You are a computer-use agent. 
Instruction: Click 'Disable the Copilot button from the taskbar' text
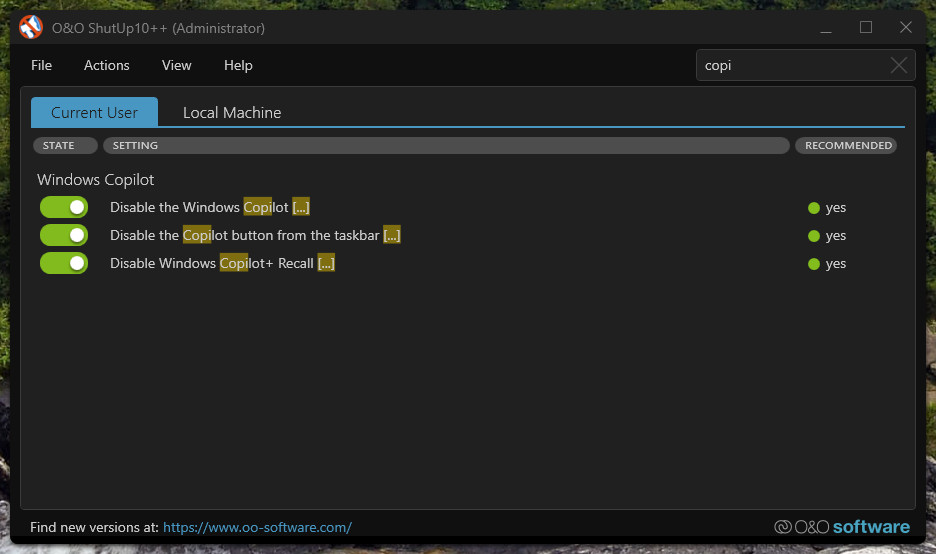(x=245, y=235)
